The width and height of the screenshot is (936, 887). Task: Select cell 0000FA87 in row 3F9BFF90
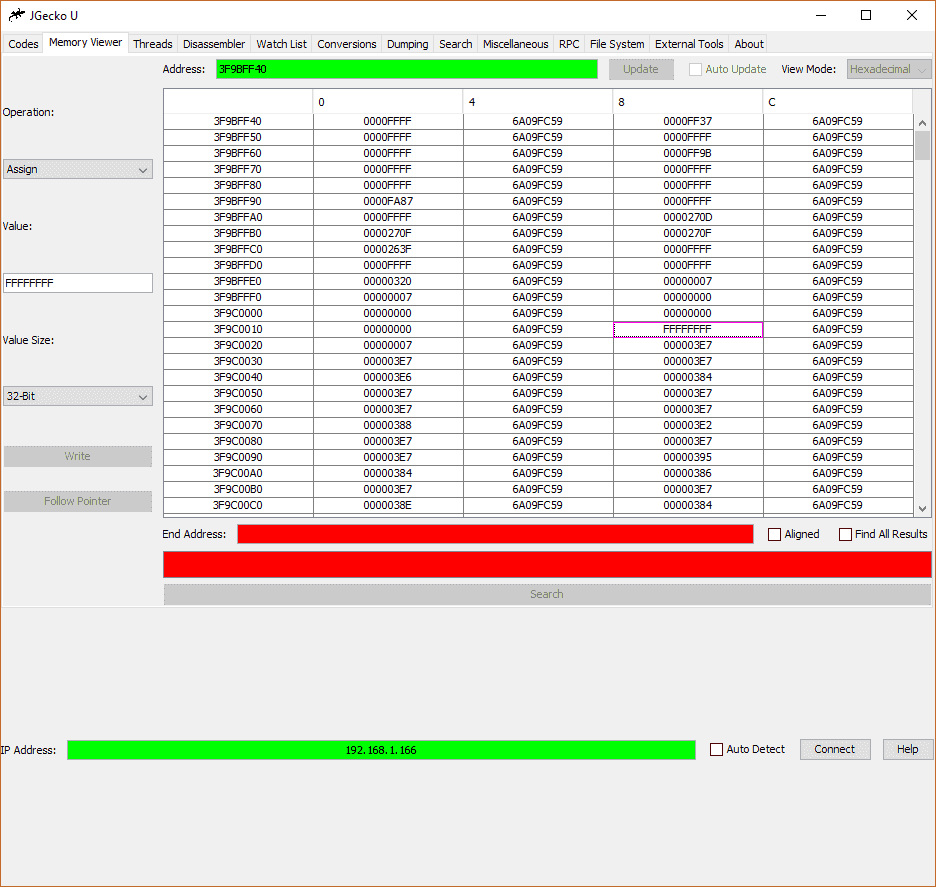coord(388,201)
